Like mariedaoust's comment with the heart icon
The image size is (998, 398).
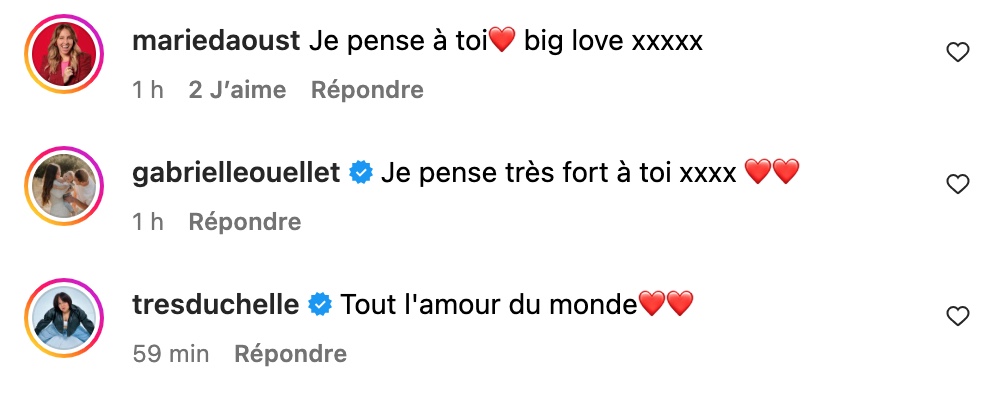click(x=957, y=52)
